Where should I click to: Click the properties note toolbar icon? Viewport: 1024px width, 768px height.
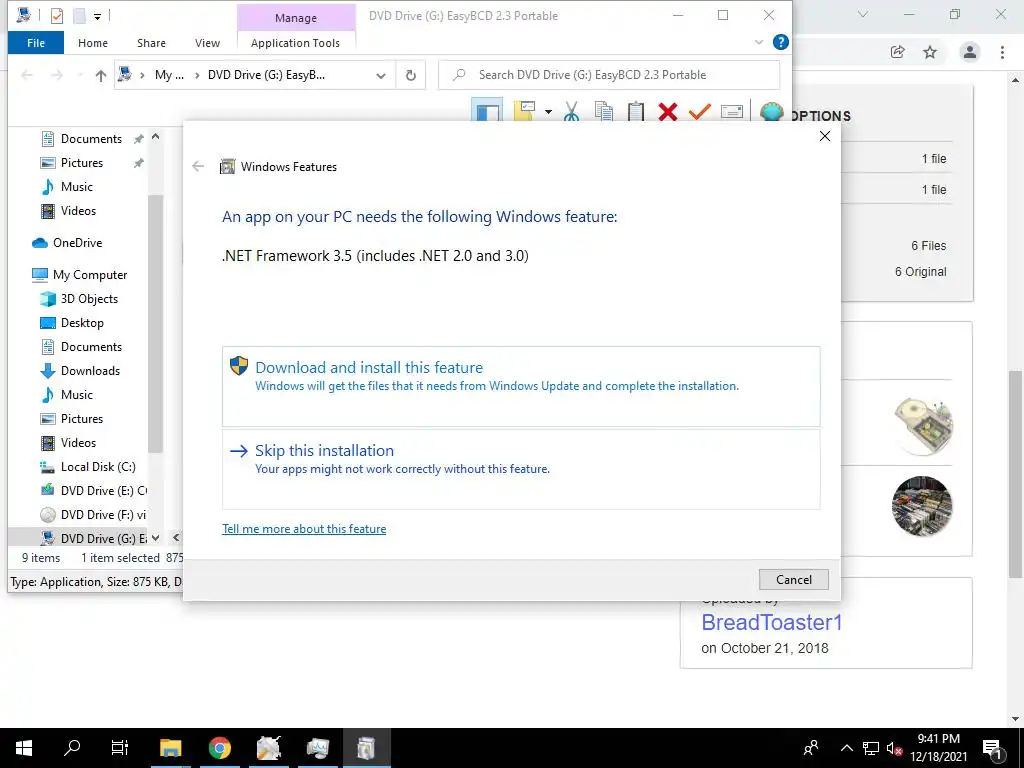click(x=524, y=112)
